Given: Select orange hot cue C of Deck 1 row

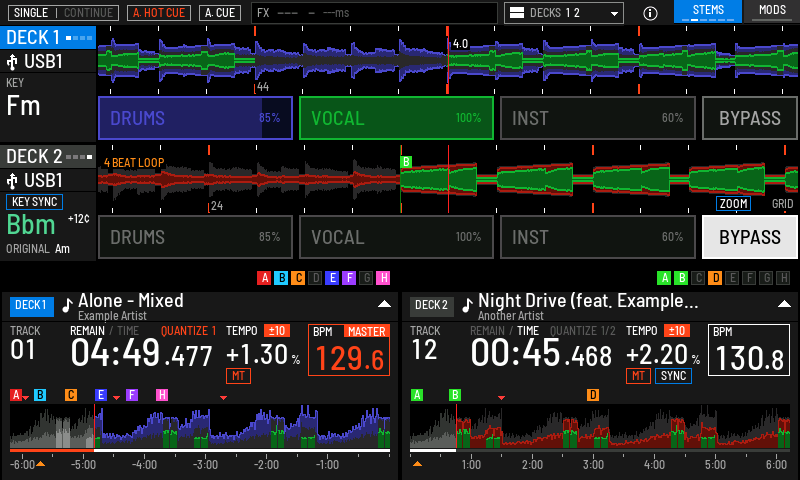Looking at the screenshot, I should pyautogui.click(x=298, y=278).
